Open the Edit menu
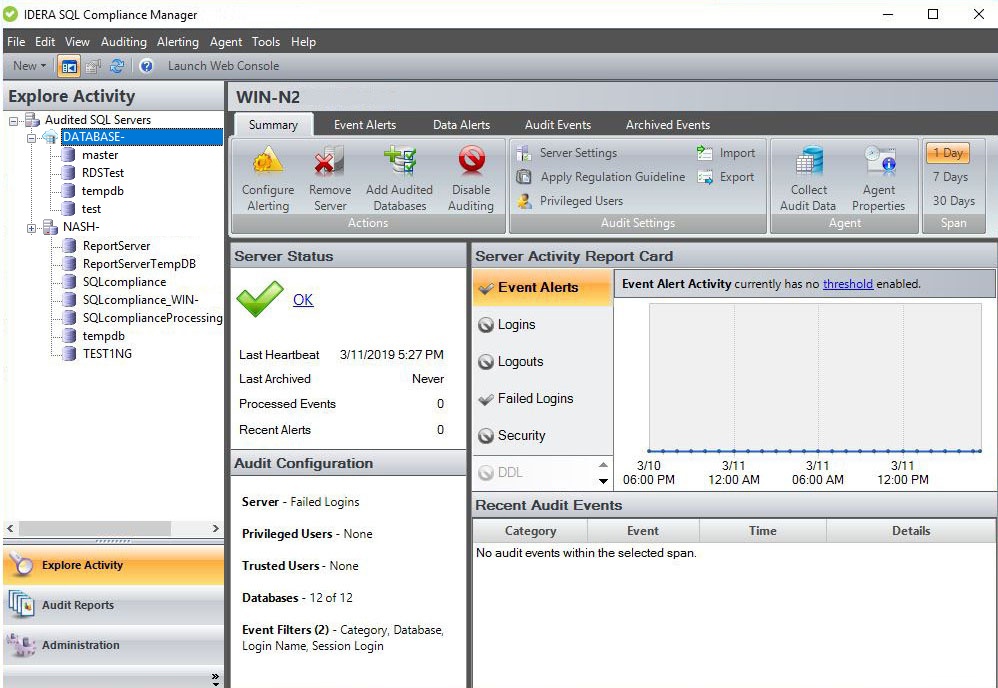 tap(45, 41)
